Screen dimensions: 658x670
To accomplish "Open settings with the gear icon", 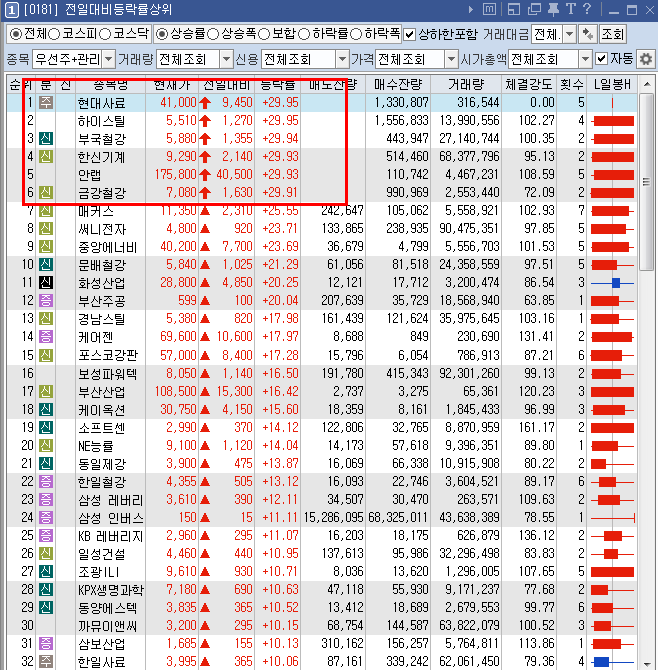I will pyautogui.click(x=646, y=59).
